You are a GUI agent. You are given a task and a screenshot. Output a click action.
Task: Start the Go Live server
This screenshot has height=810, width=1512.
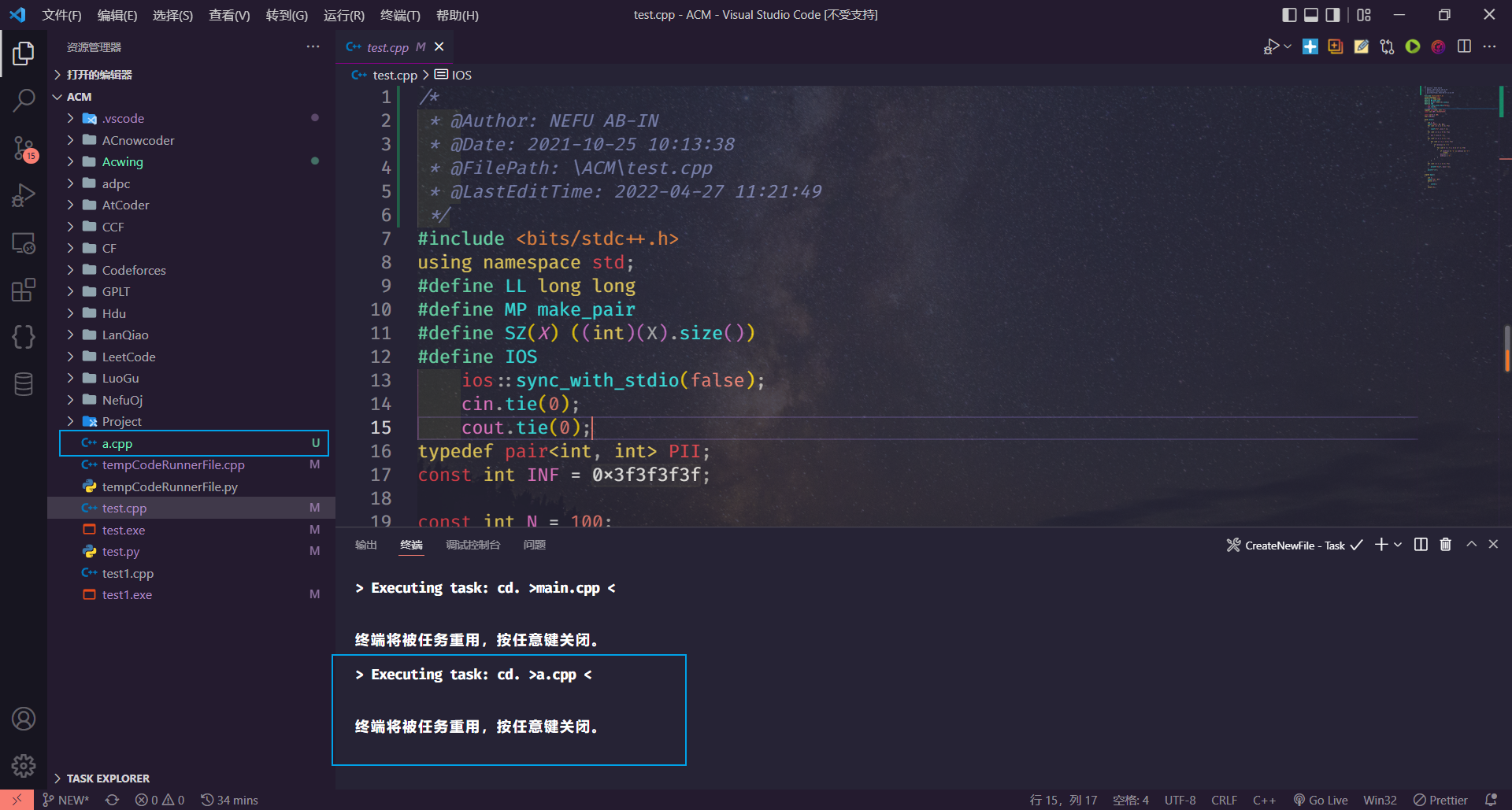click(x=1321, y=800)
